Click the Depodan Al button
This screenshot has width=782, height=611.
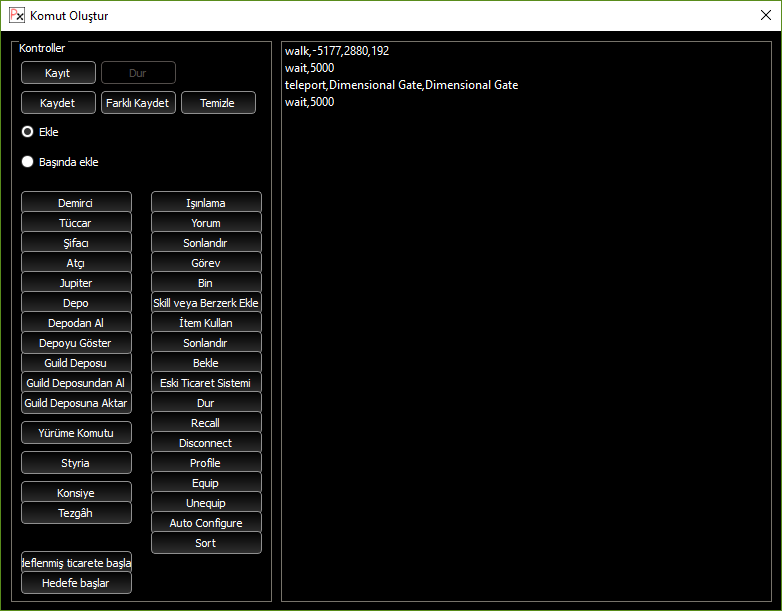(76, 323)
